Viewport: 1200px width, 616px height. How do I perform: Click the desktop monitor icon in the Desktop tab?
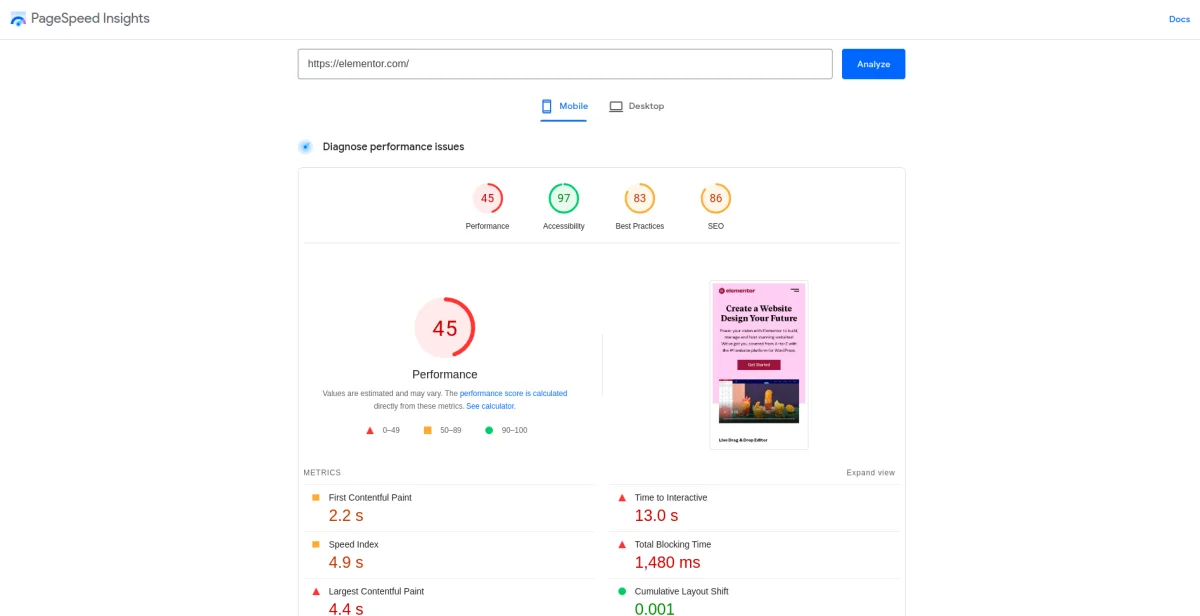[x=616, y=106]
